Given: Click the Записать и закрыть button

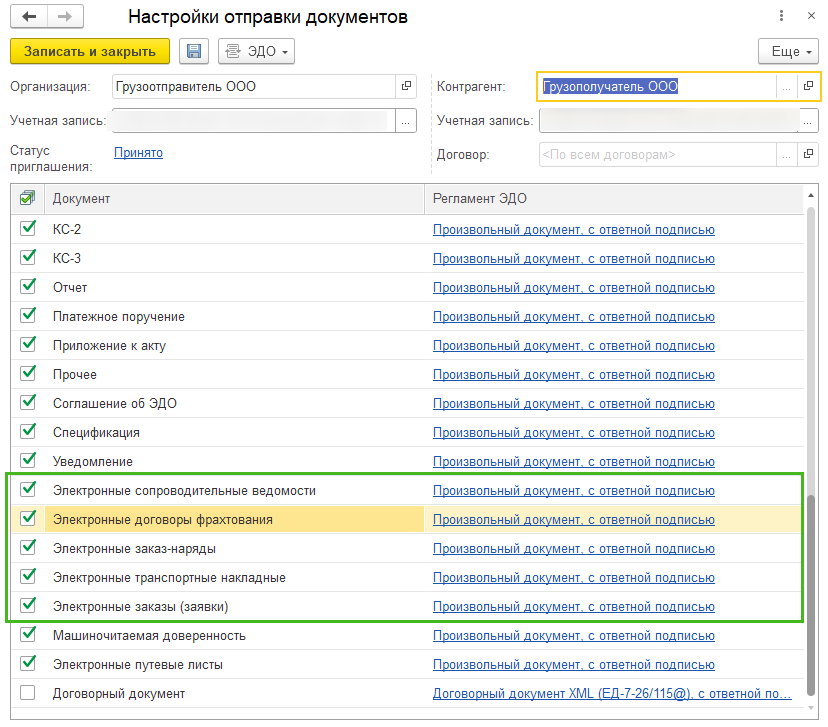Looking at the screenshot, I should point(90,51).
